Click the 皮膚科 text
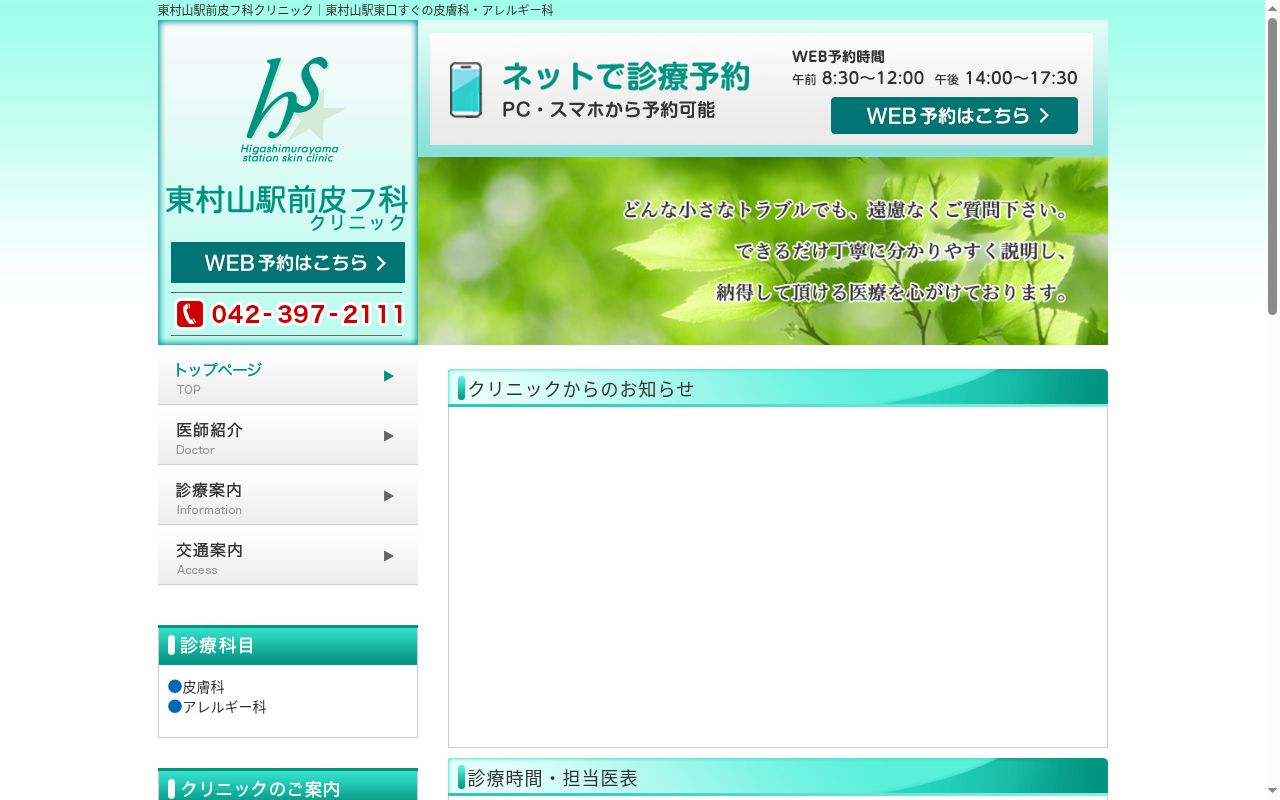The image size is (1280, 800). 204,687
